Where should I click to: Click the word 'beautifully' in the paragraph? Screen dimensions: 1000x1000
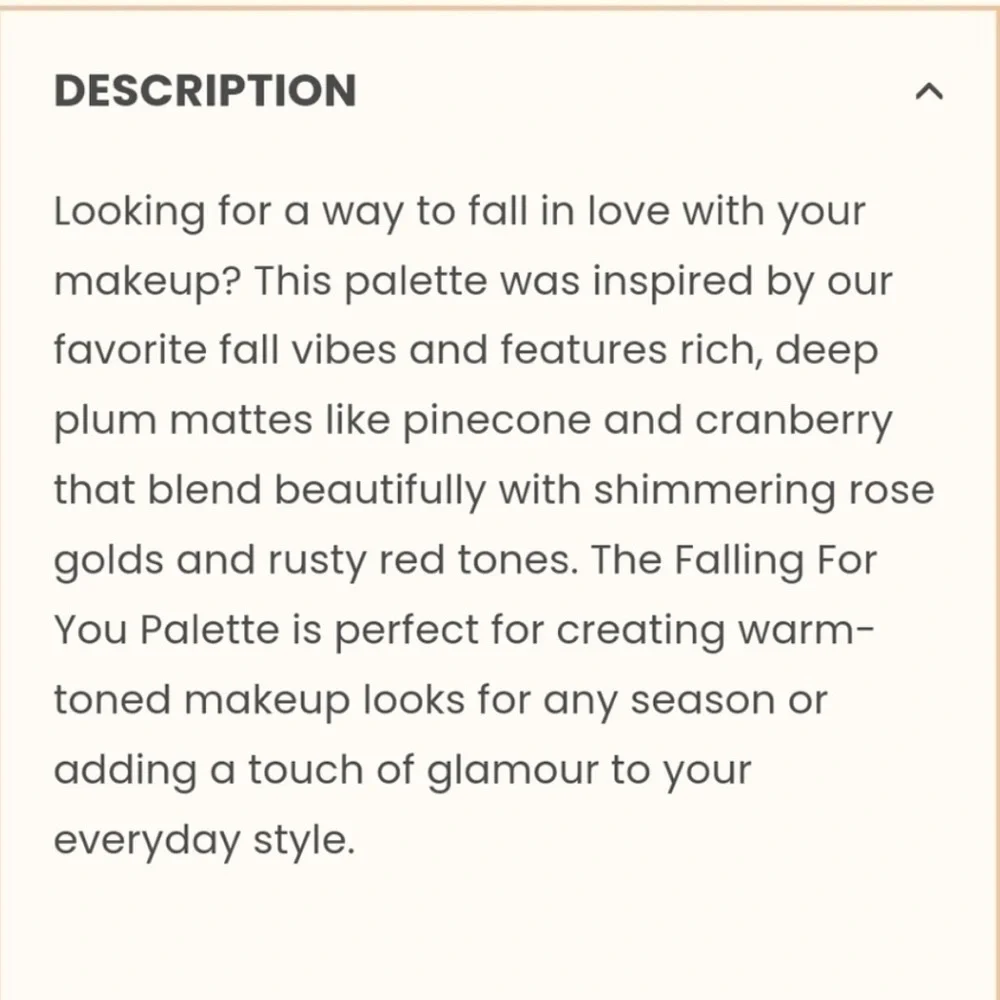(380, 491)
